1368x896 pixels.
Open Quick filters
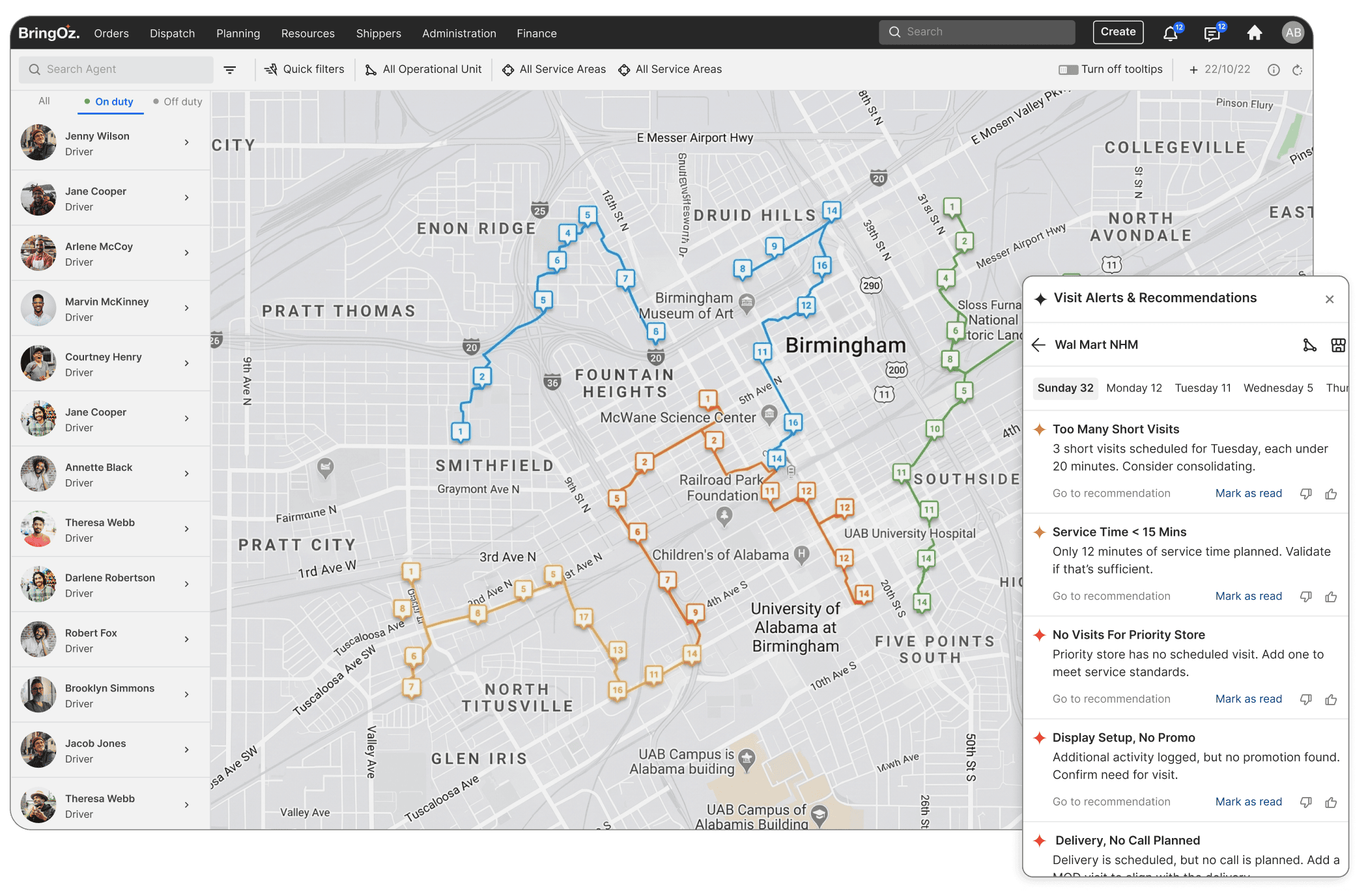(304, 70)
